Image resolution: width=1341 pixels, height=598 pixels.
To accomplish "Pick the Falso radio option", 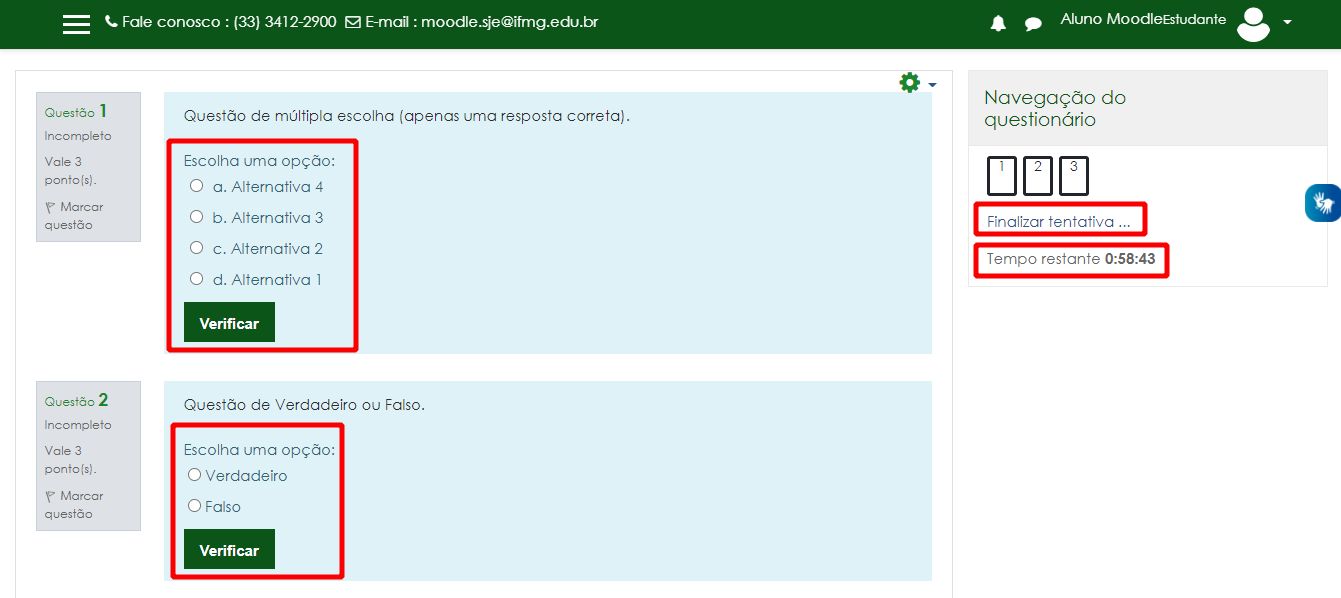I will [x=195, y=506].
